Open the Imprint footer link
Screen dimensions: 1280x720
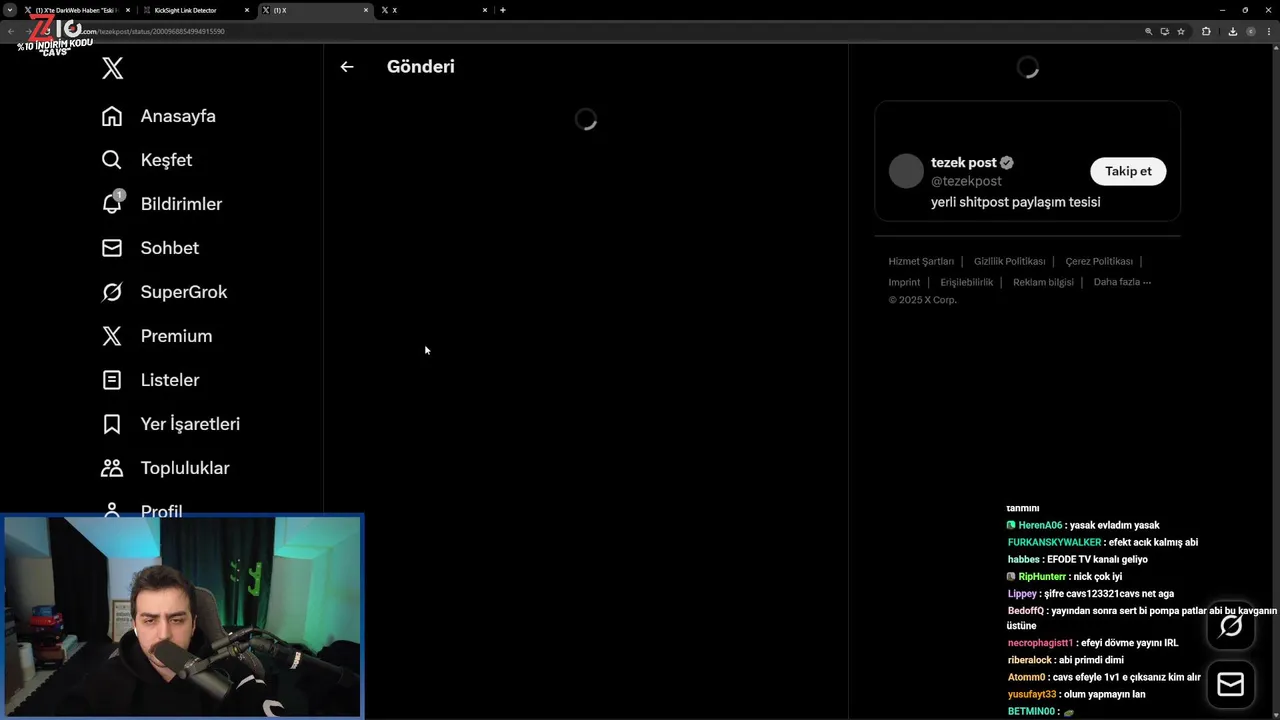pyautogui.click(x=904, y=282)
